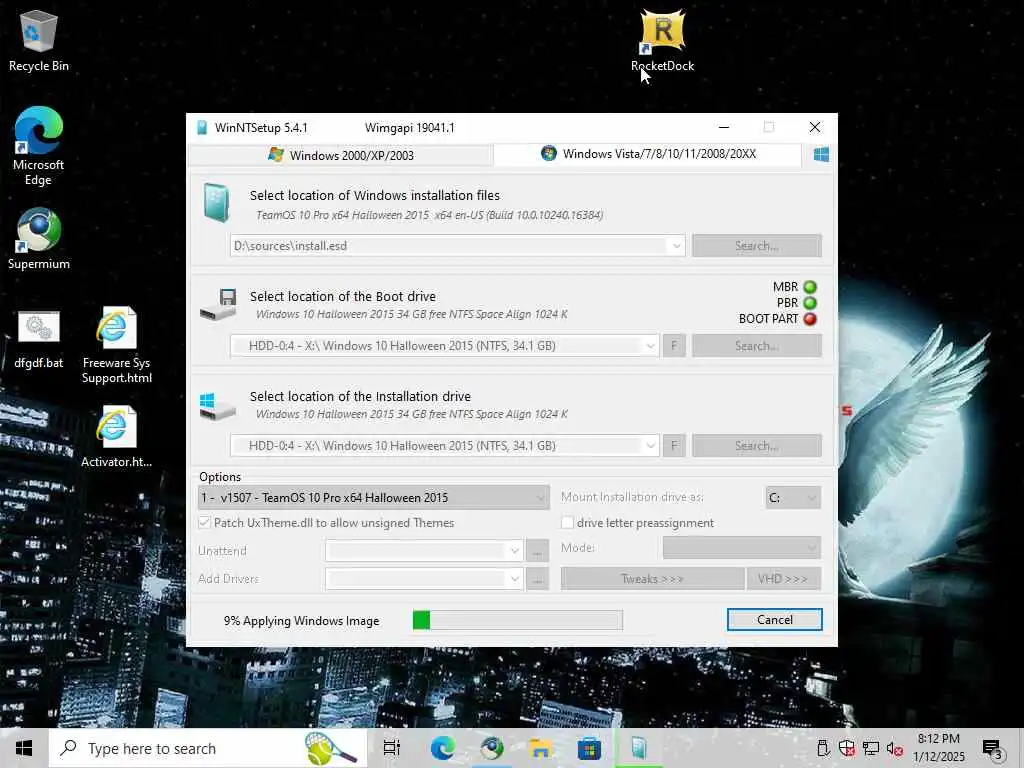1024x768 pixels.
Task: Cancel the Windows image application
Action: (x=775, y=620)
